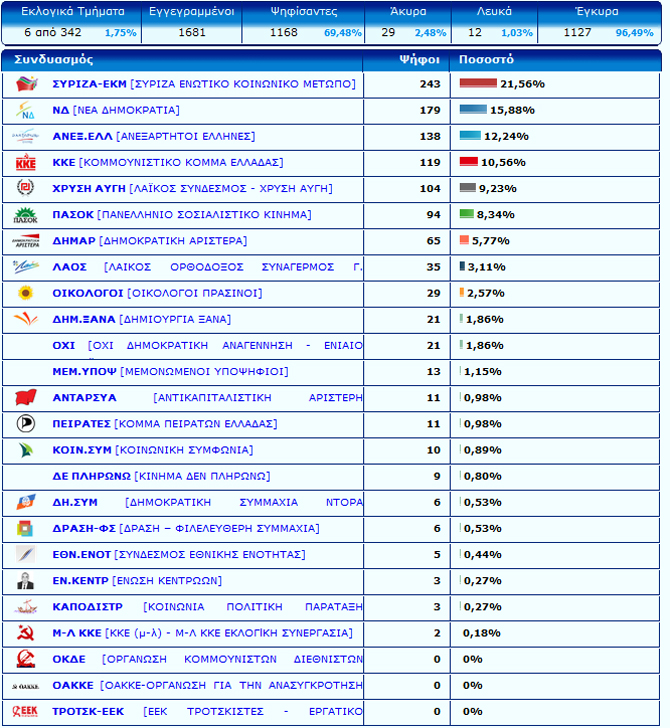The height and width of the screenshot is (728, 670).
Task: Click the green ΠΑΣΟΚ logo icon
Action: click(x=26, y=215)
